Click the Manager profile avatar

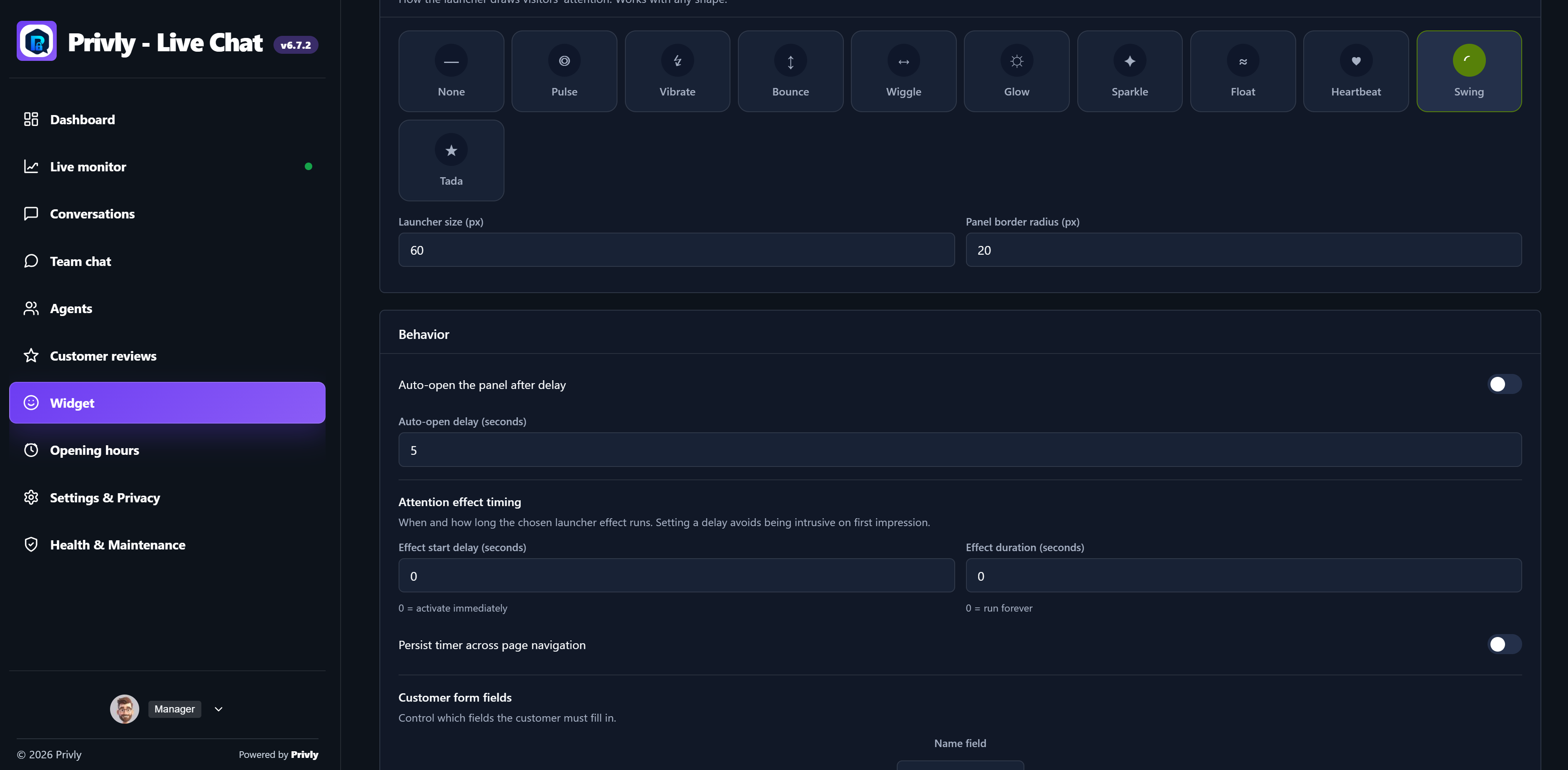(x=124, y=709)
